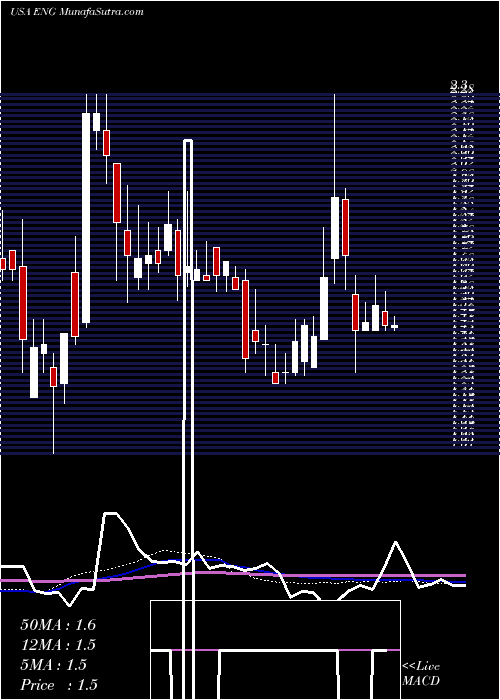The height and width of the screenshot is (700, 500).
Task: Click the '<<Live MACD' label
Action: click(421, 674)
